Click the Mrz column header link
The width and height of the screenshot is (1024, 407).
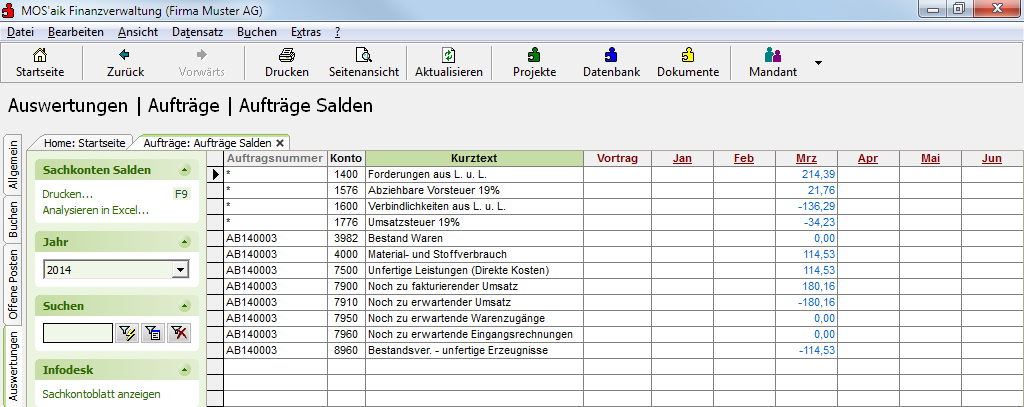point(807,158)
